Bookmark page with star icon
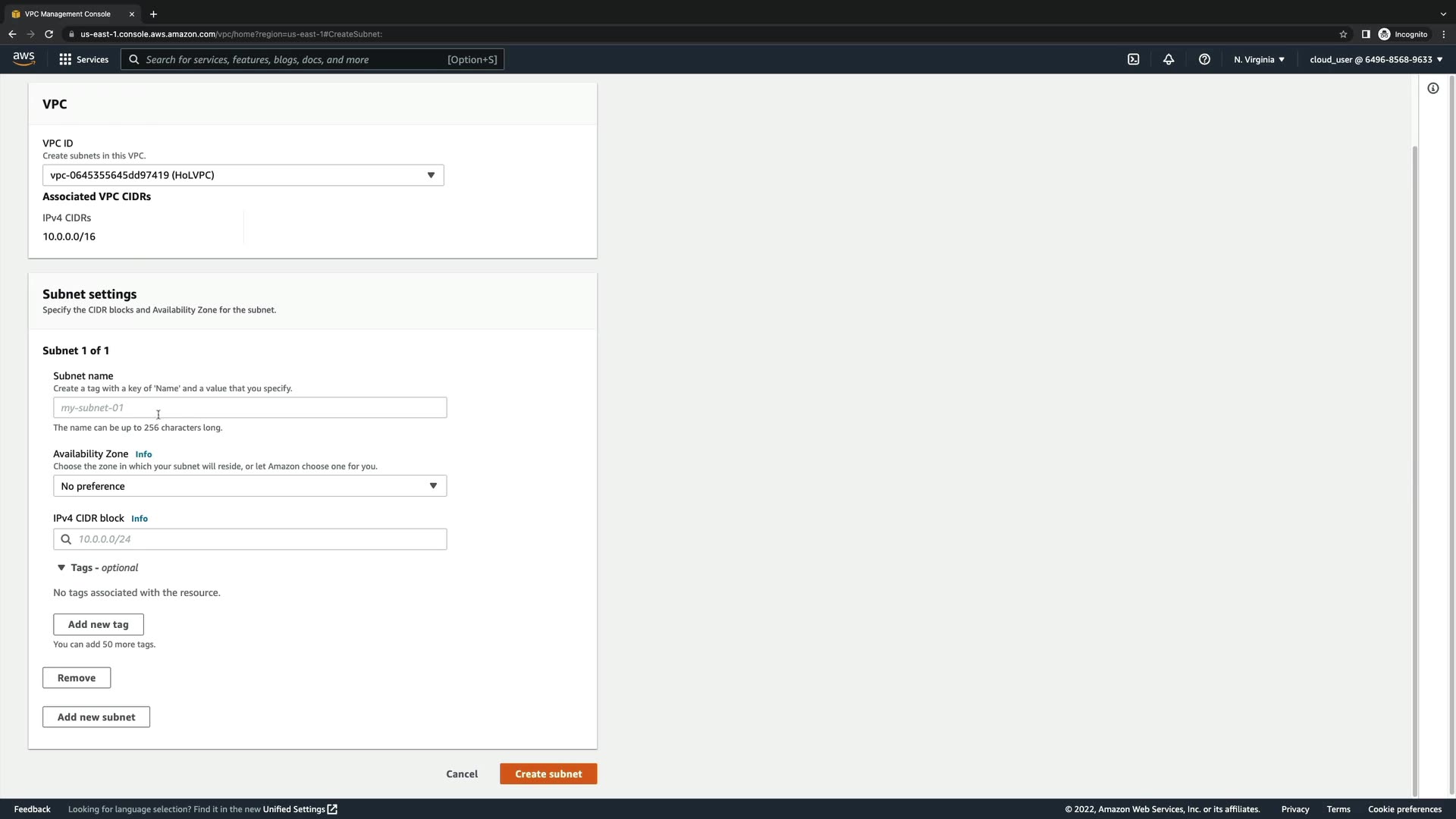 (1343, 34)
